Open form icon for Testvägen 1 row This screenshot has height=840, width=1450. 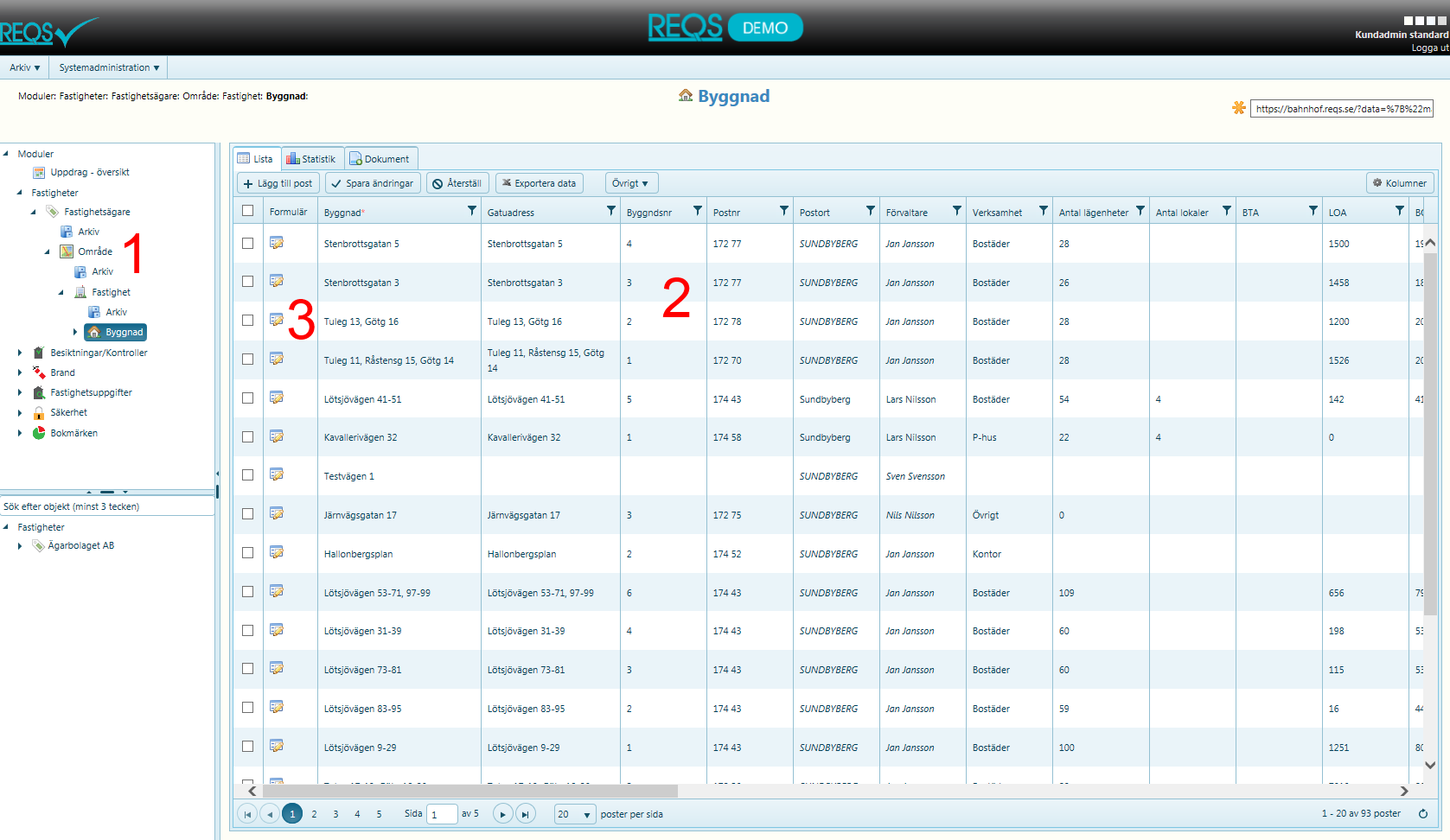(277, 474)
